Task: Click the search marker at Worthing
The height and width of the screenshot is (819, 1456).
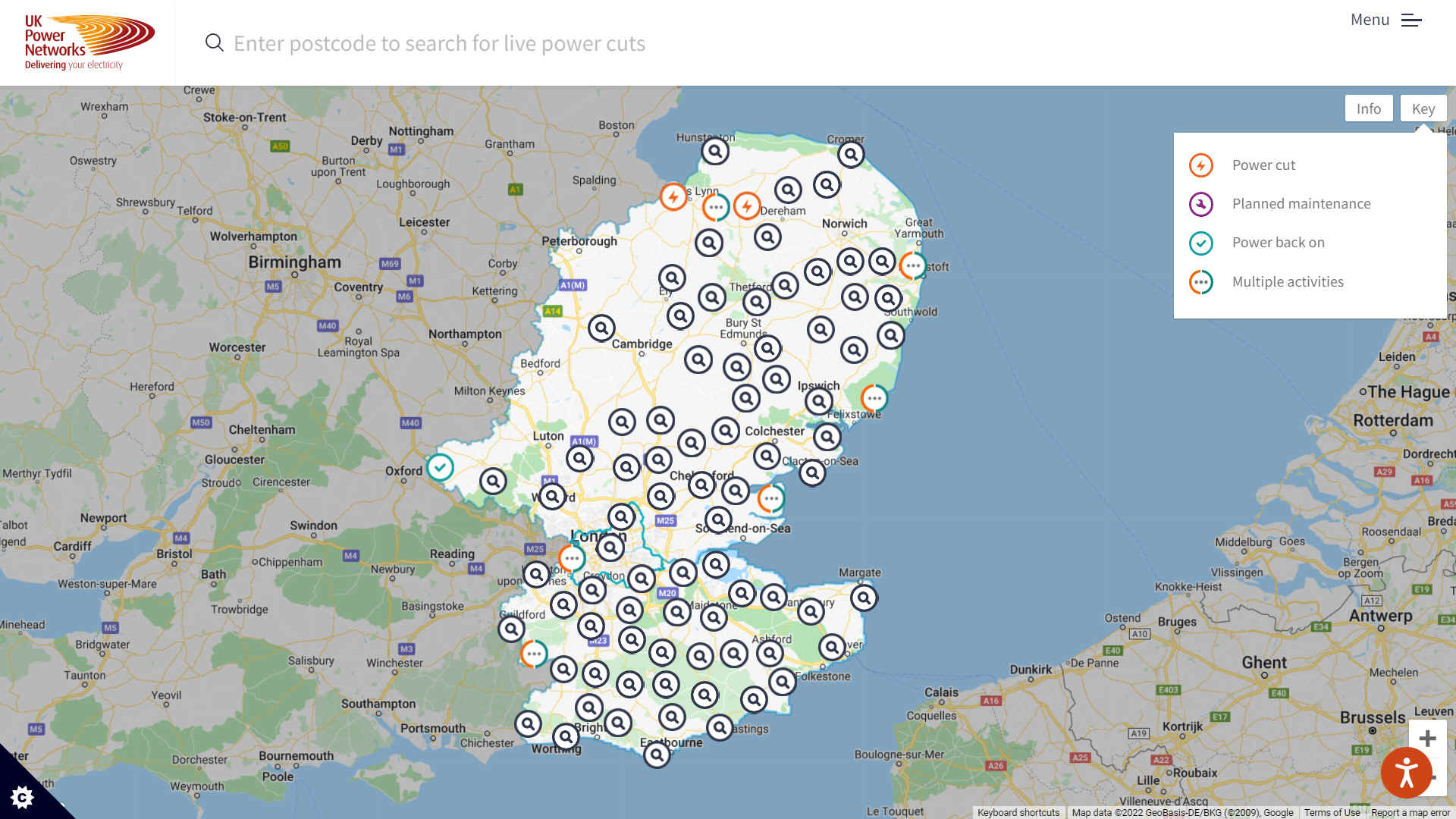Action: (x=566, y=736)
